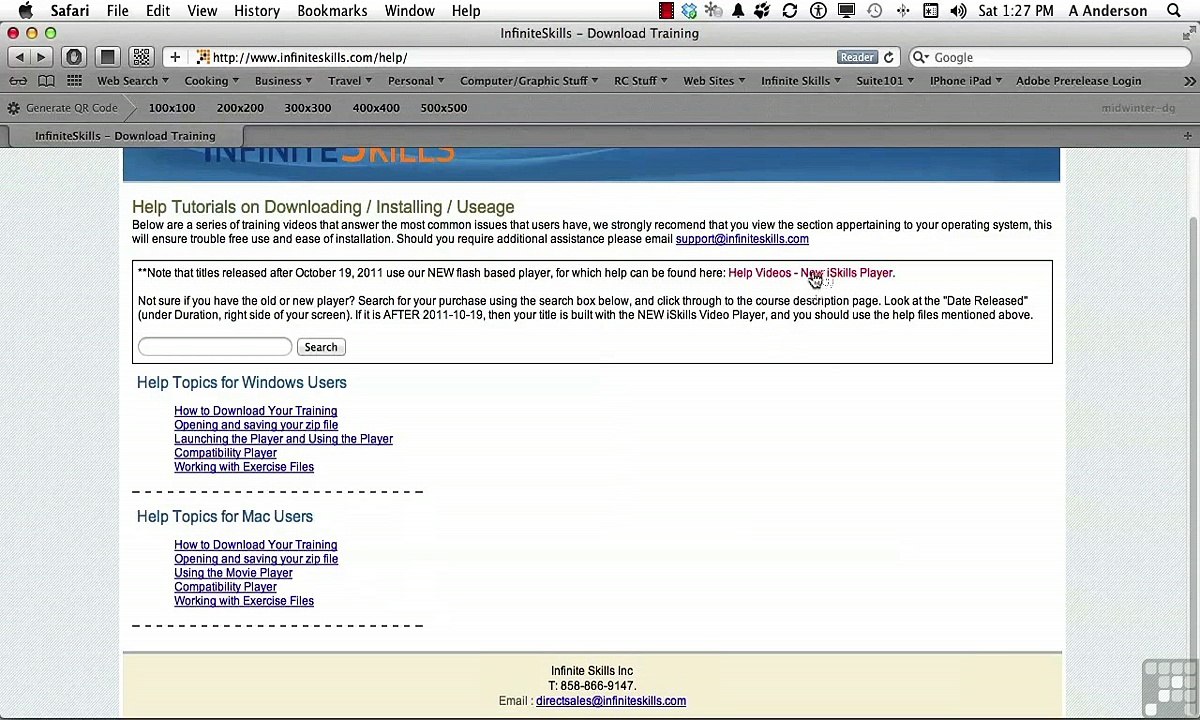Open Bookmarks menu
The image size is (1200, 720).
pos(332,11)
